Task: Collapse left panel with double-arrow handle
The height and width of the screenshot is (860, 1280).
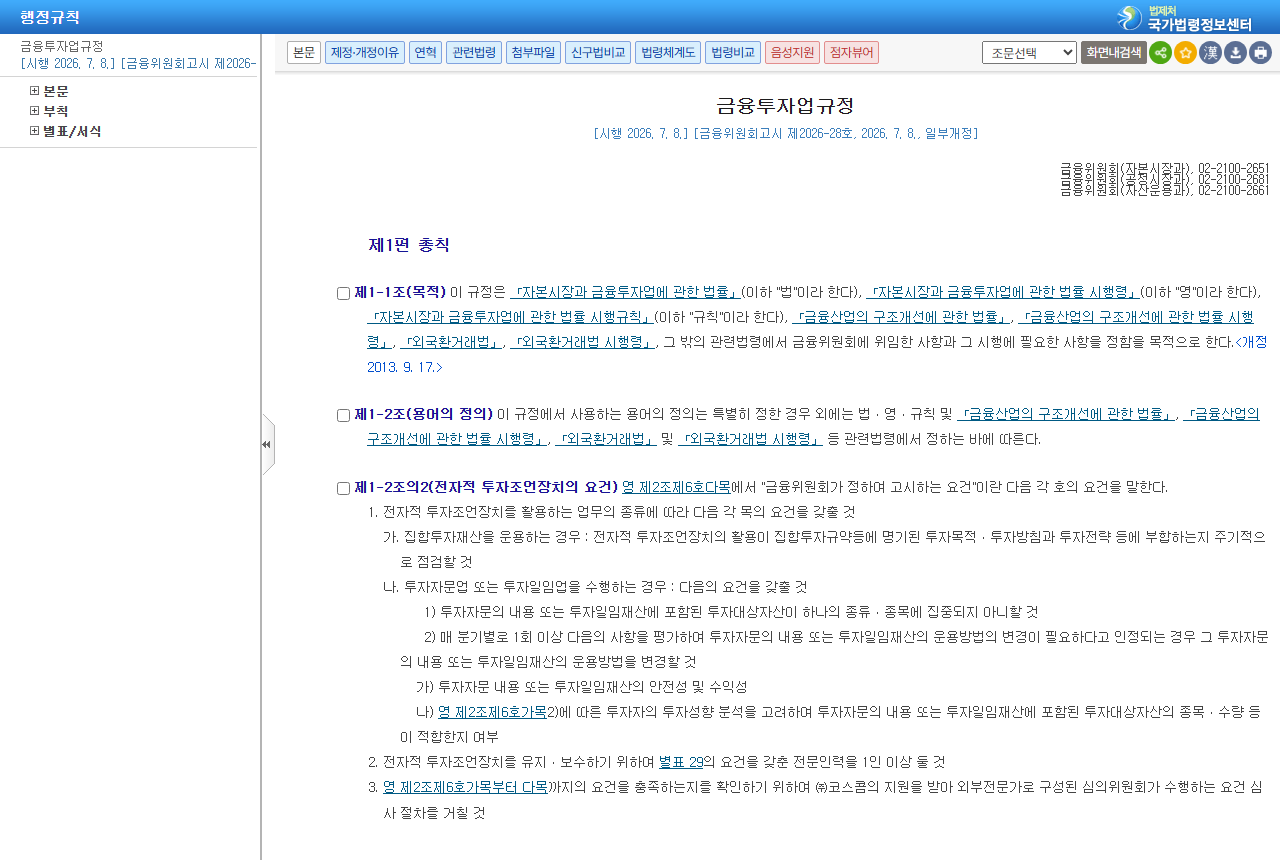Action: pos(267,444)
